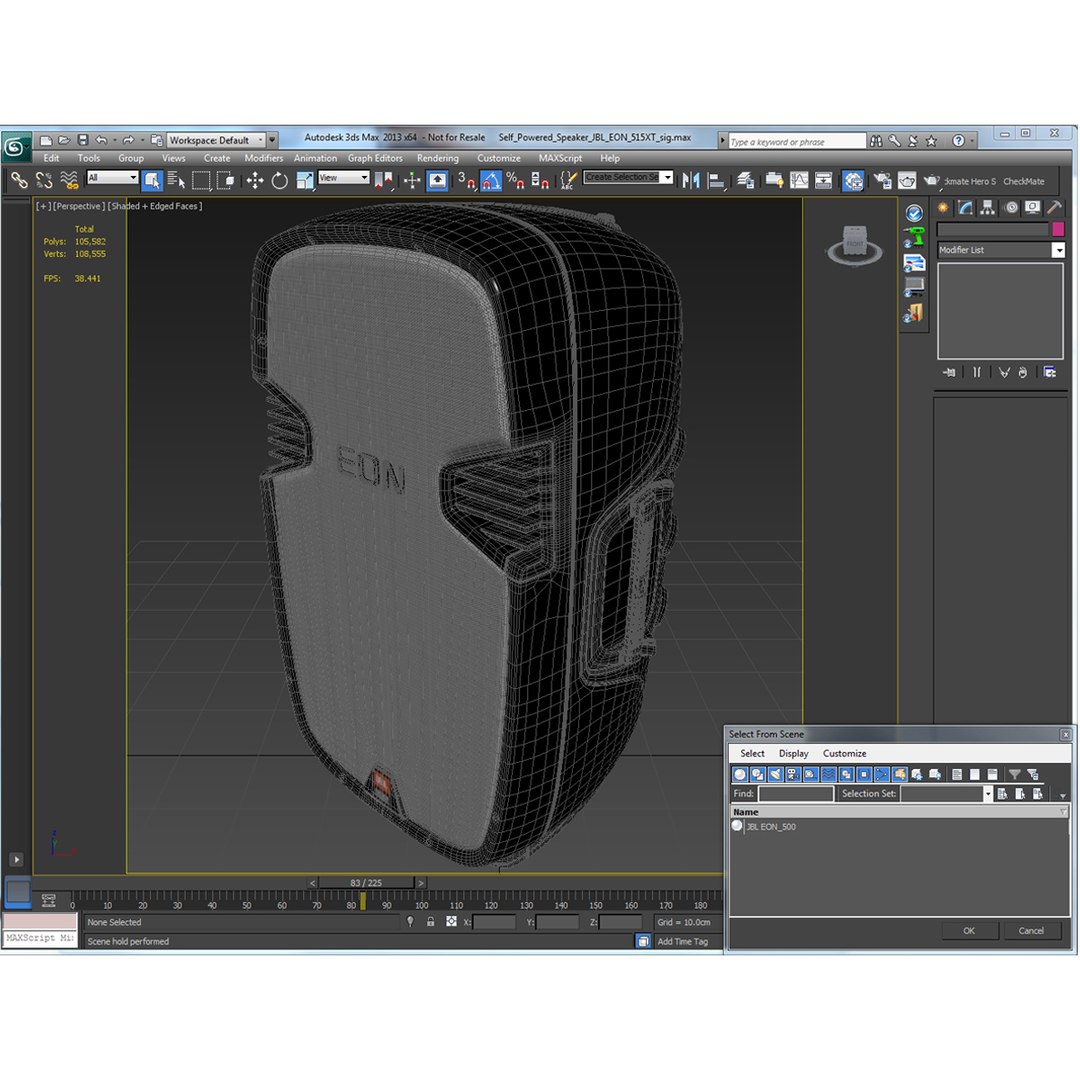Click previous frame arrow on time slider
This screenshot has height=1080, width=1080.
[312, 883]
